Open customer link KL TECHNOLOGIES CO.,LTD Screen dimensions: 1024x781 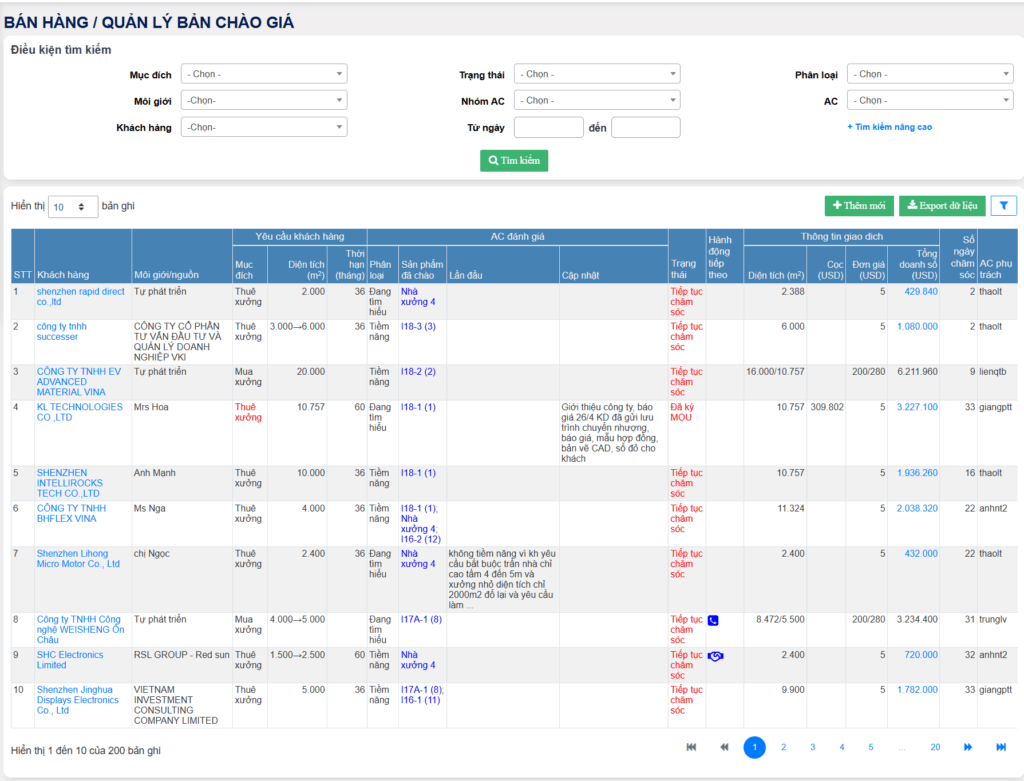80,412
